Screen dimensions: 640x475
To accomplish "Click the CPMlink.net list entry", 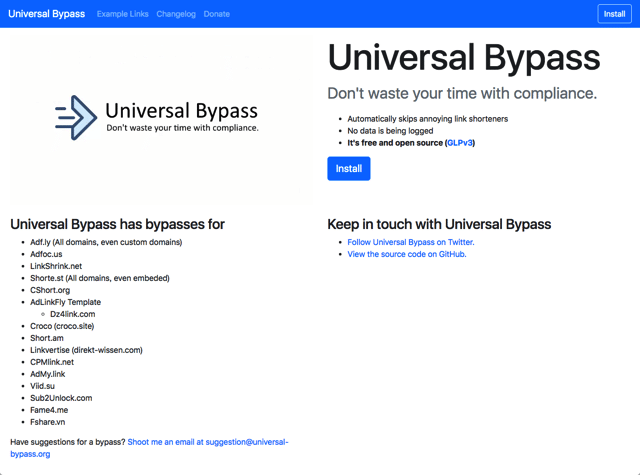I will tap(52, 362).
